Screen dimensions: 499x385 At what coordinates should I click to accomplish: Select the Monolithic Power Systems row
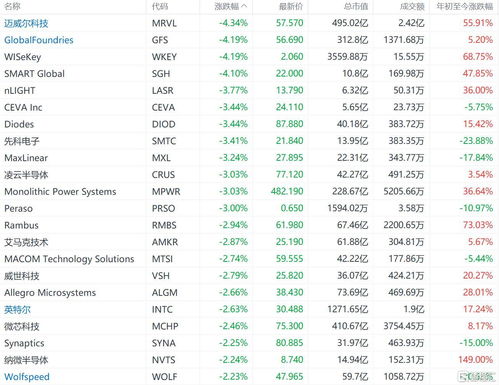pyautogui.click(x=249, y=192)
